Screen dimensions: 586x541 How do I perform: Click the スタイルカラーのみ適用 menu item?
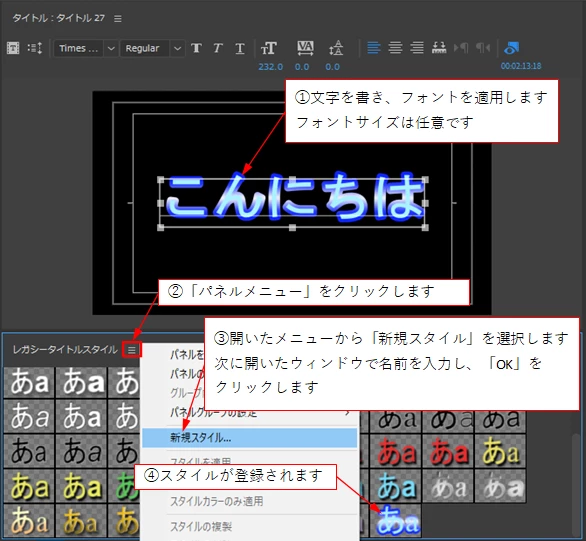[x=250, y=501]
